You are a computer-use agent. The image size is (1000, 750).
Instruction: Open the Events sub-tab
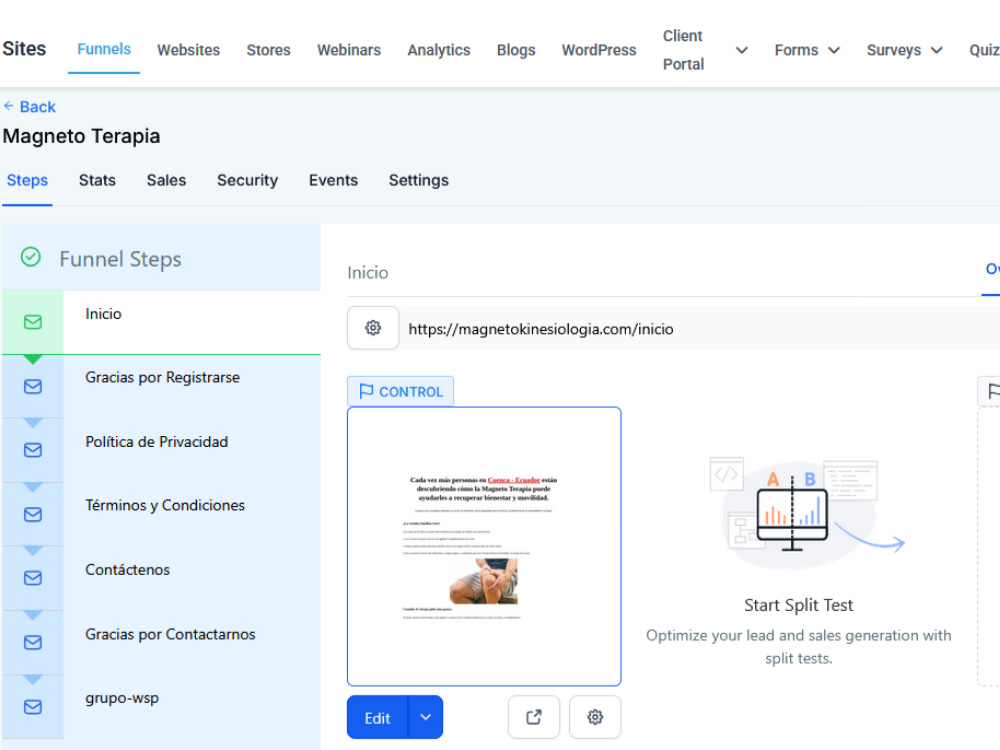click(x=333, y=180)
